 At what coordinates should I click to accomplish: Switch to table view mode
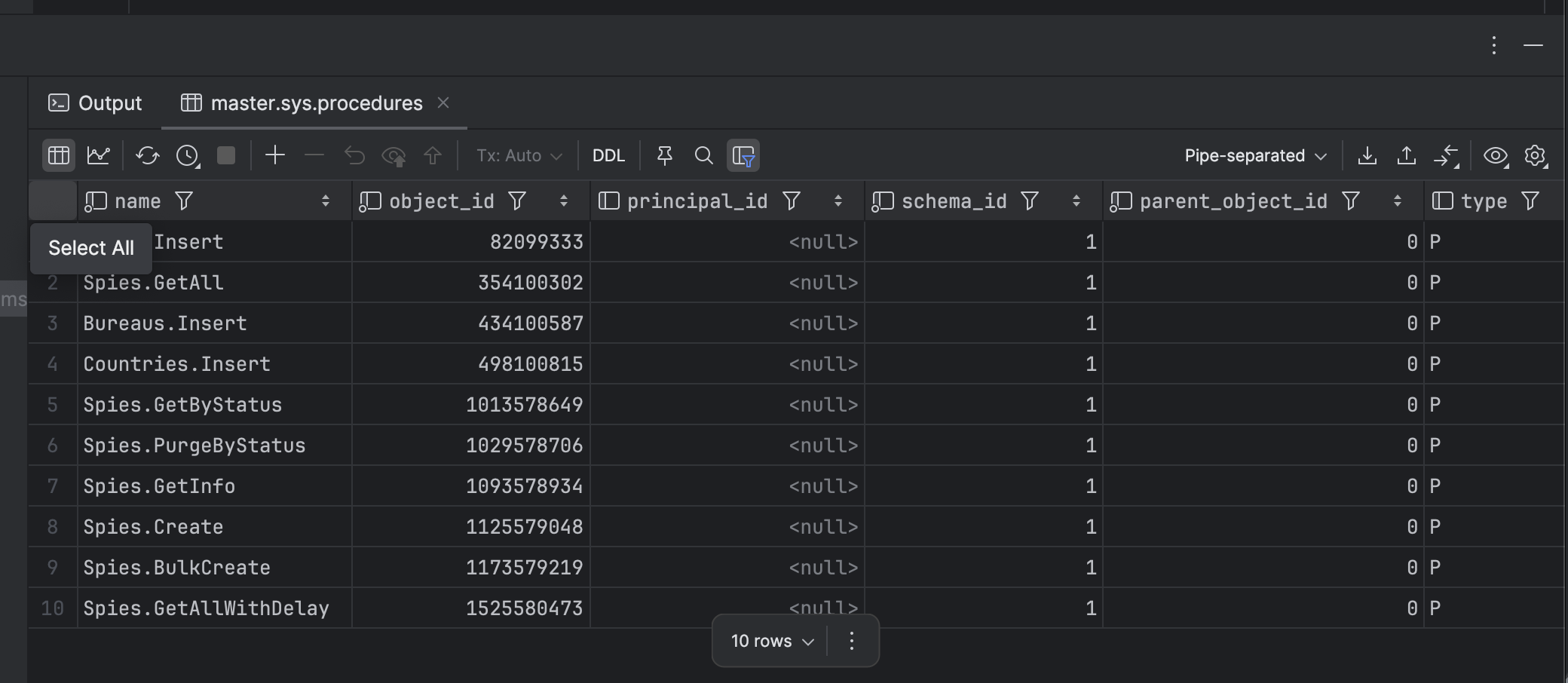pos(59,155)
